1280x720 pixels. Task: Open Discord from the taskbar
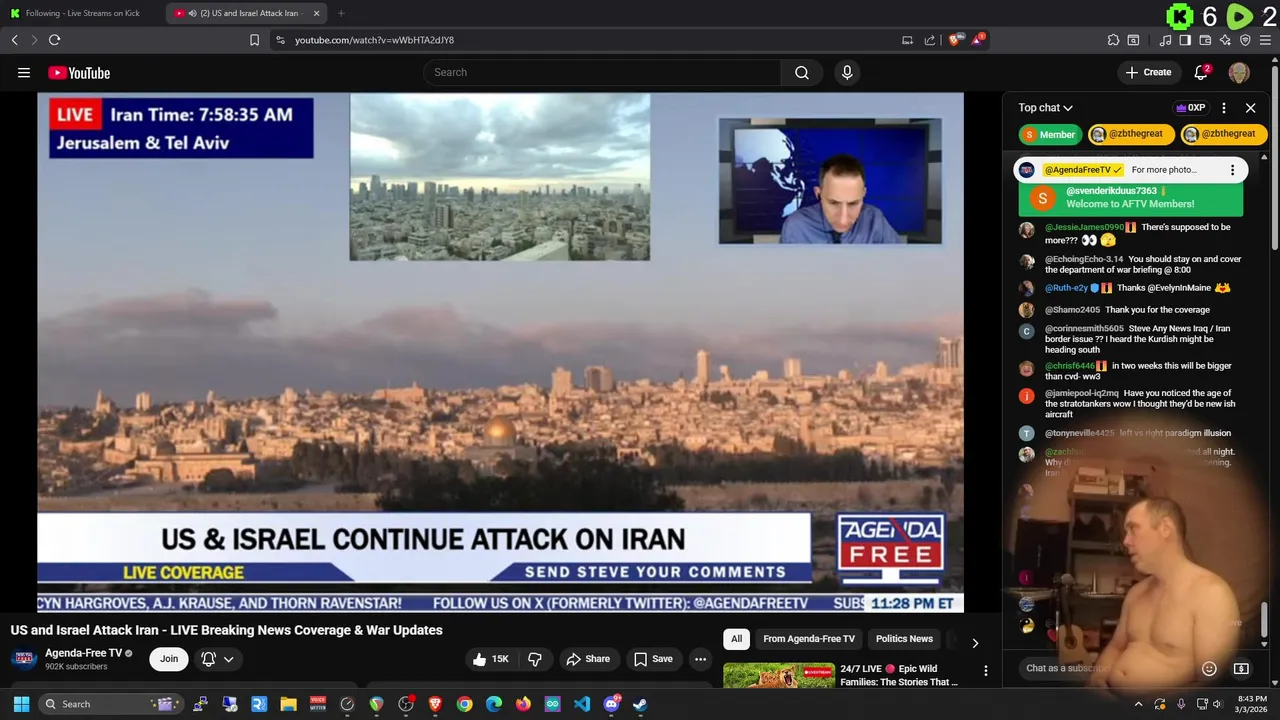611,704
